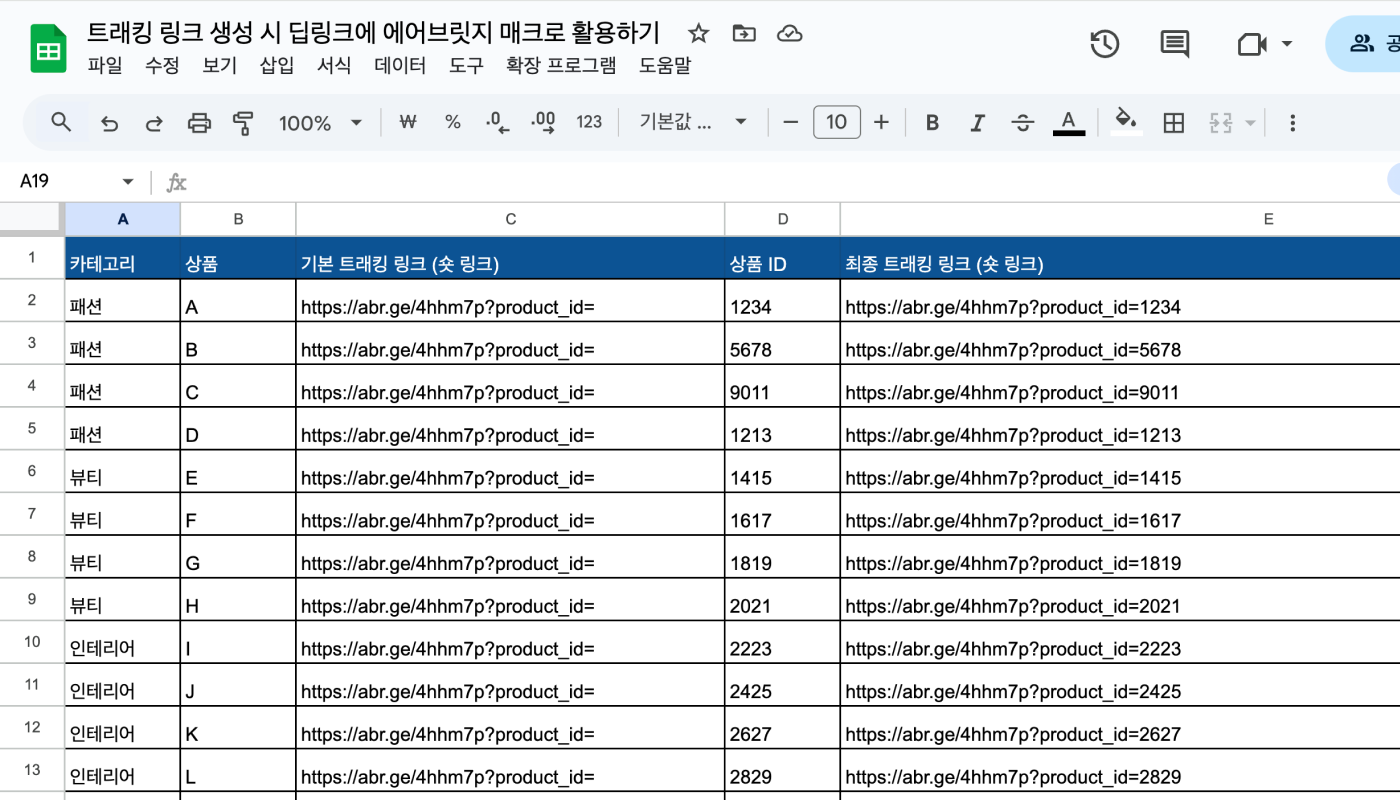The height and width of the screenshot is (800, 1400).
Task: Decrease decimal places
Action: [x=497, y=123]
